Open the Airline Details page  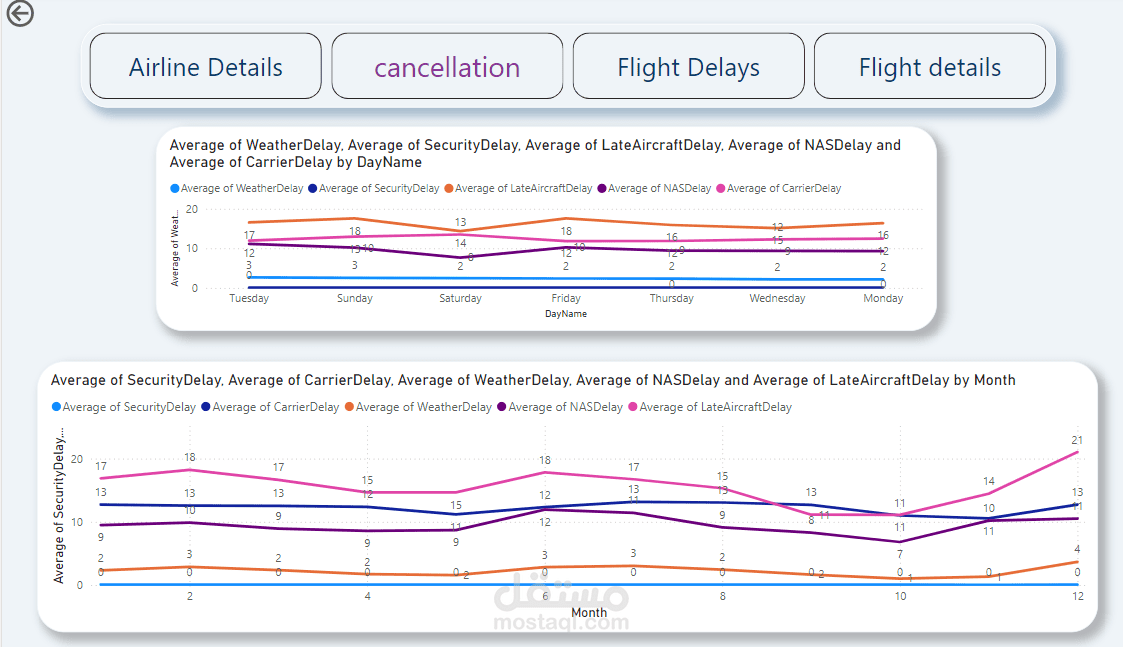point(206,67)
